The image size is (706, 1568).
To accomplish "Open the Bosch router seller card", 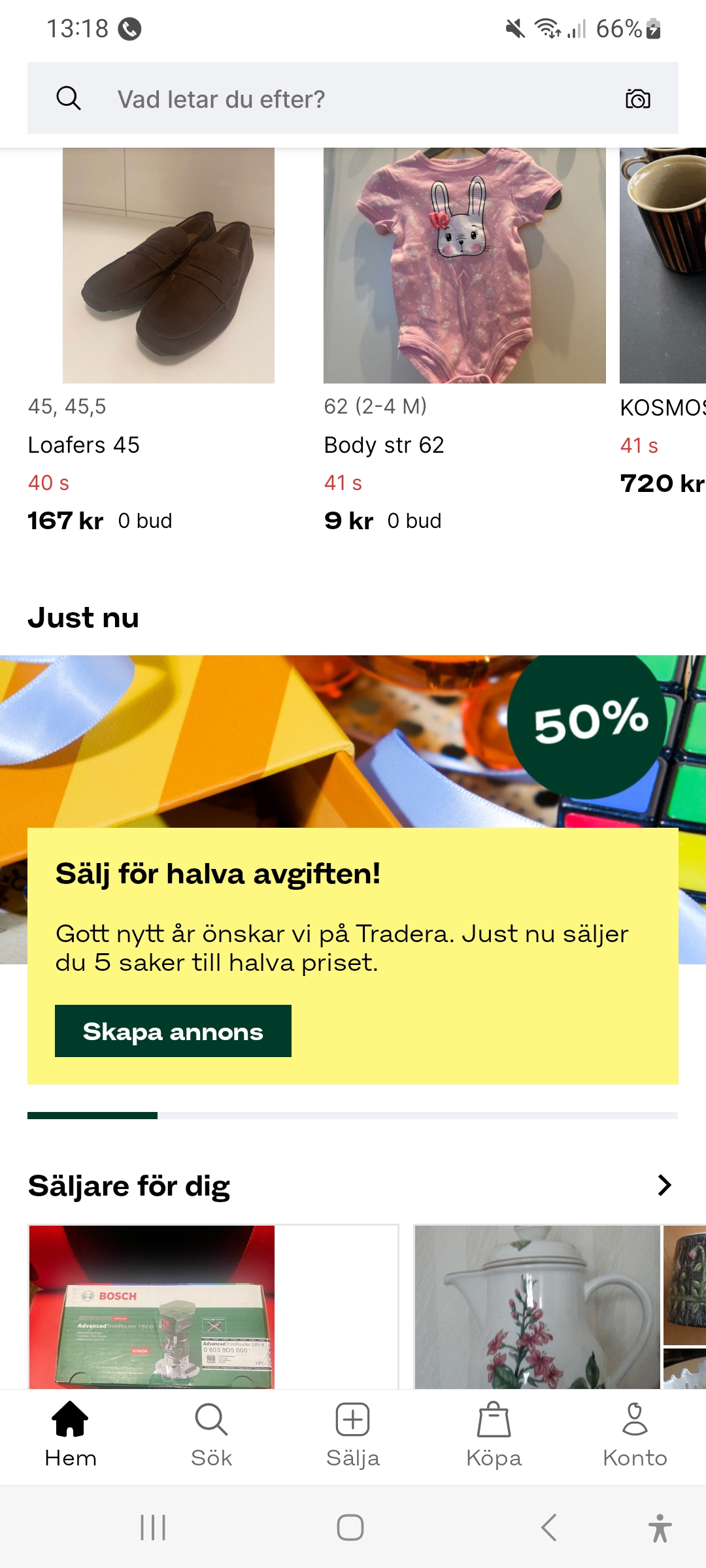I will 213,1307.
